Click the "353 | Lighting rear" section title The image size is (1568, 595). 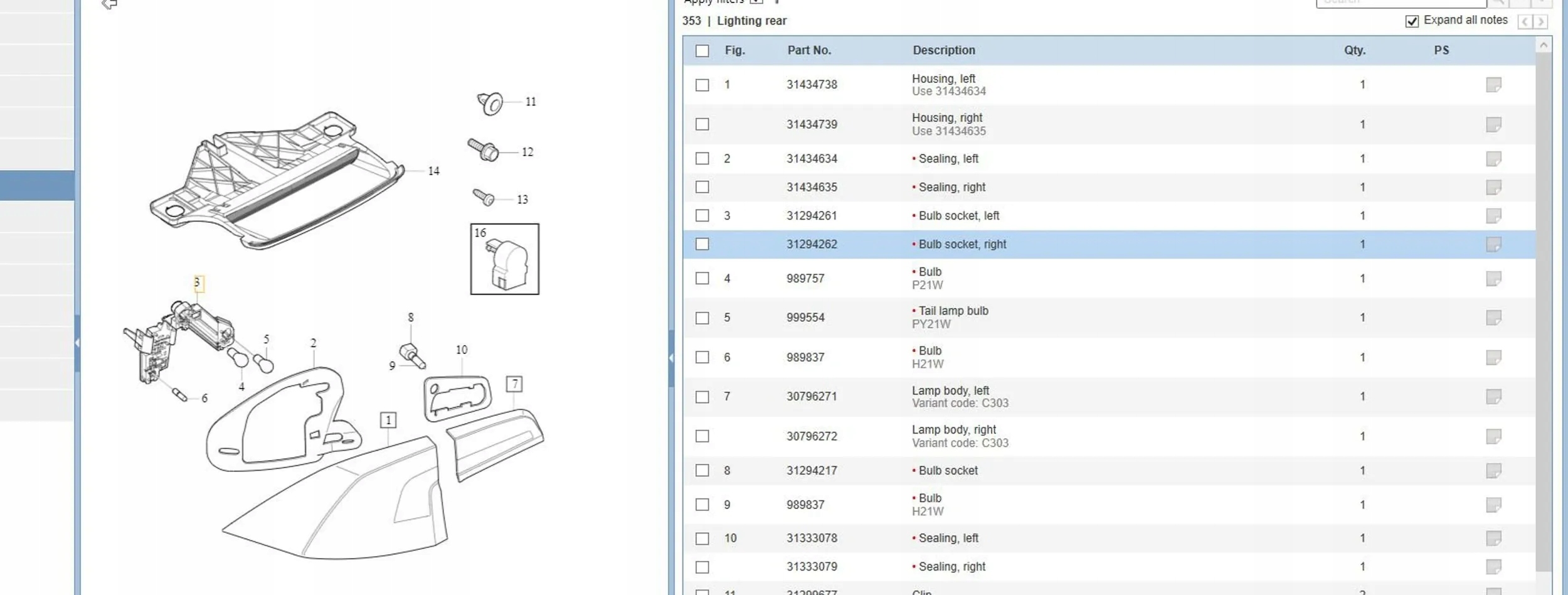(734, 21)
